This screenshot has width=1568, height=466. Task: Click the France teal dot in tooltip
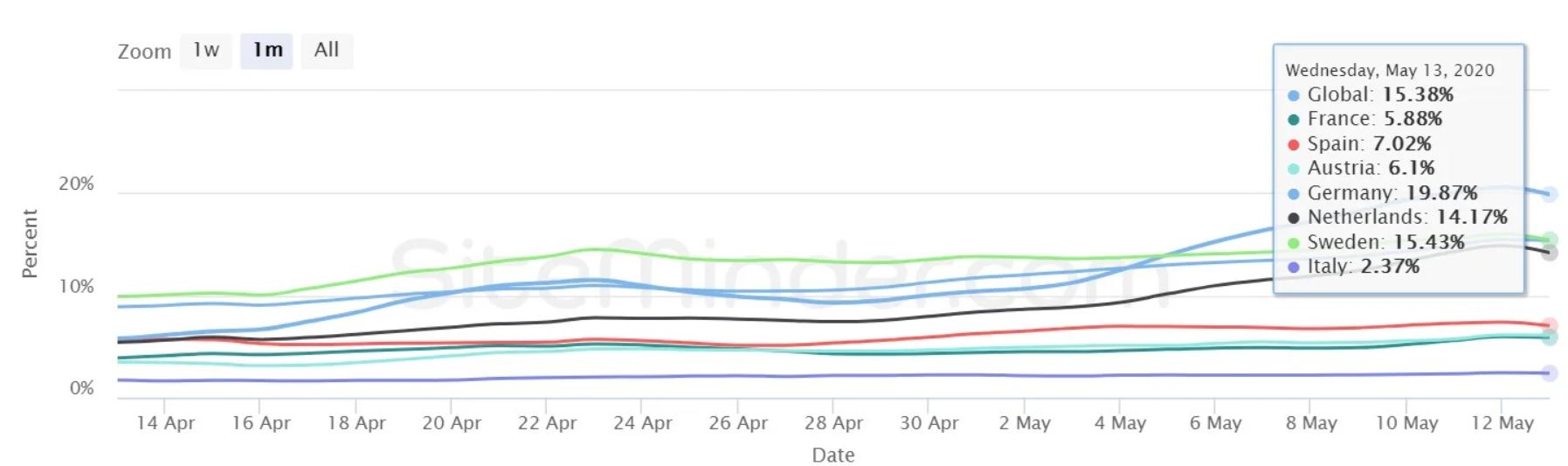(1294, 120)
